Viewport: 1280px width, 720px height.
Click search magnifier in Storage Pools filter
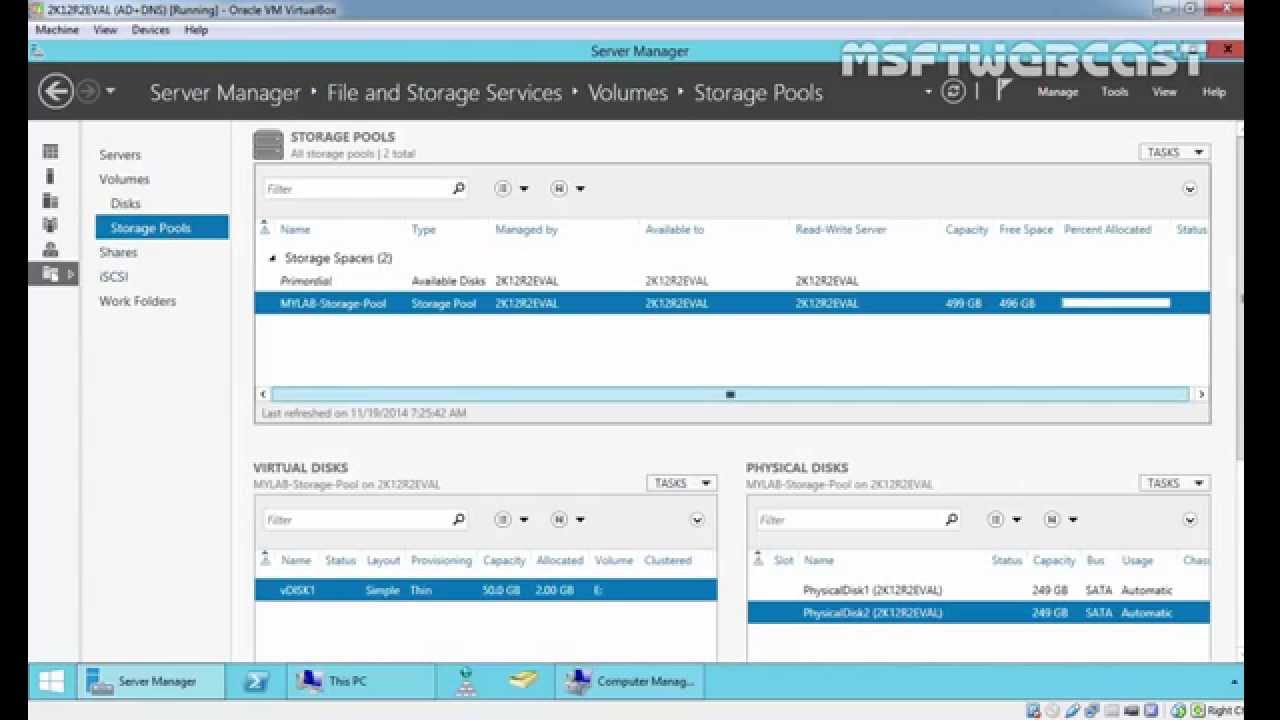[459, 188]
